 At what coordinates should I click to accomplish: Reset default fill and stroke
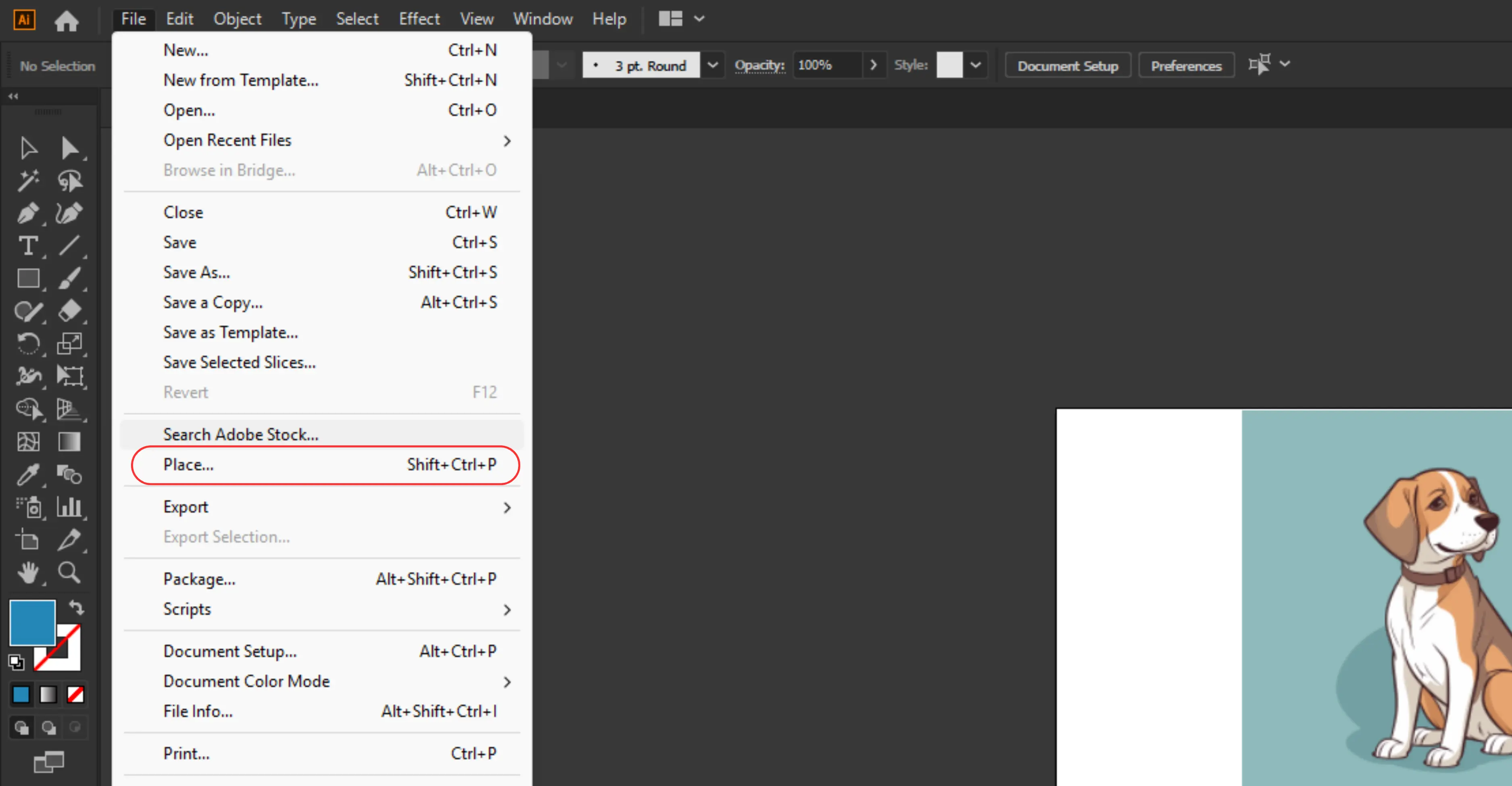[x=17, y=662]
